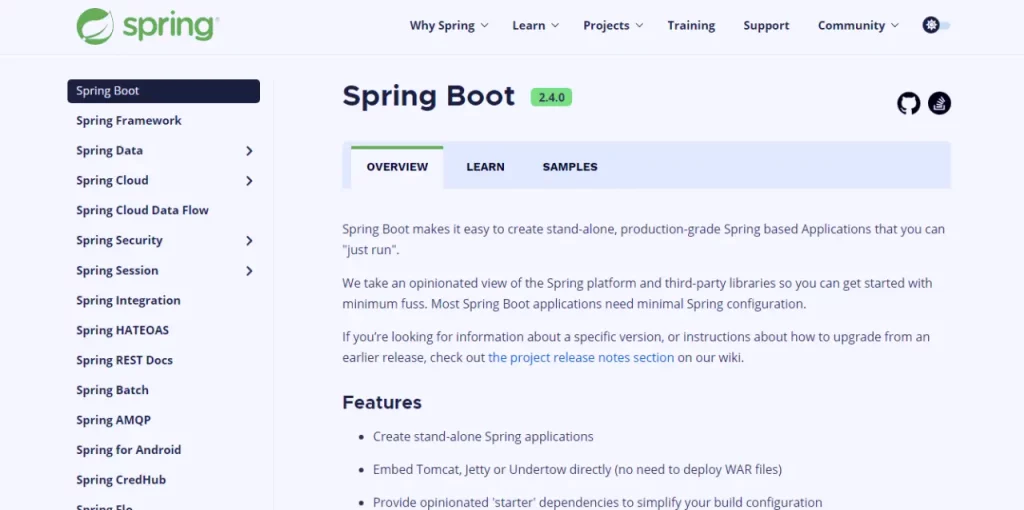
Task: Click 'Embed Tomcat, Jetty or Undertow' bullet
Action: 577,470
